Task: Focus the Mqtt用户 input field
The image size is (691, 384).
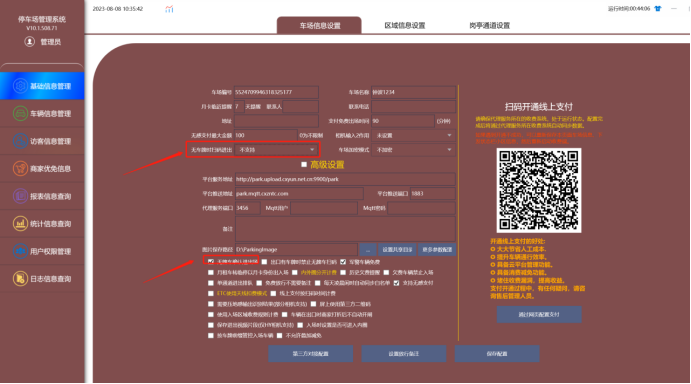Action: (x=324, y=208)
